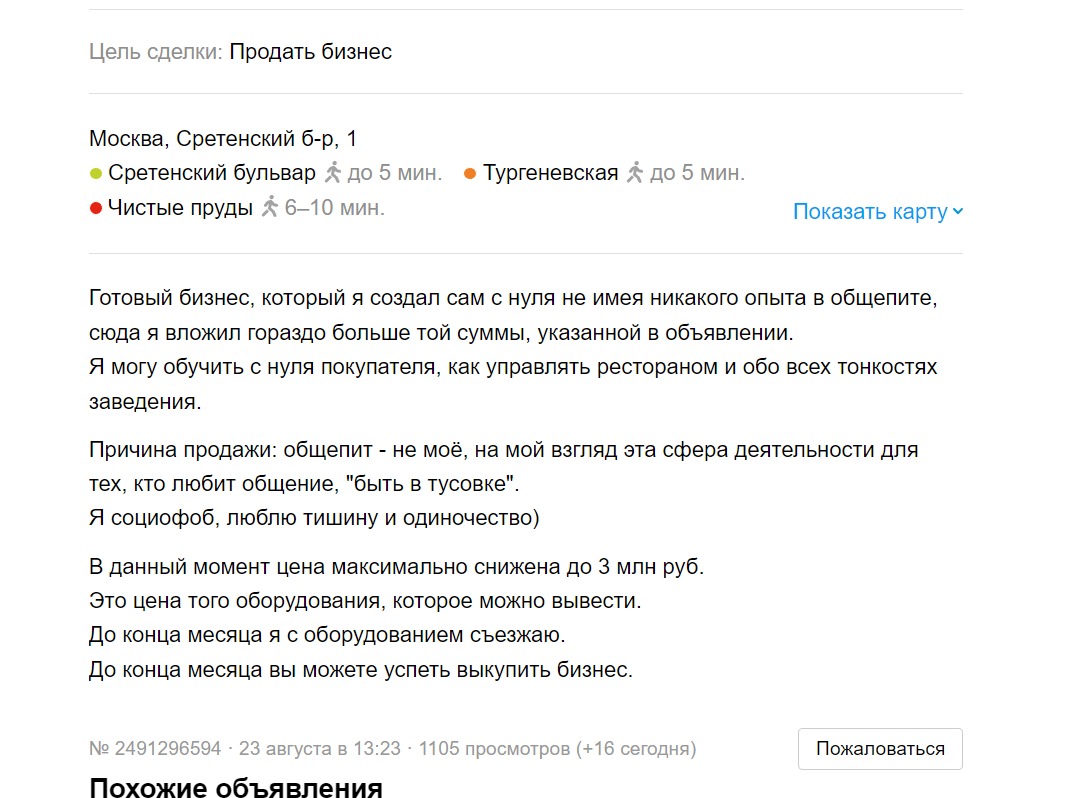Click the red metro dot for Чистые пруды

coord(95,208)
